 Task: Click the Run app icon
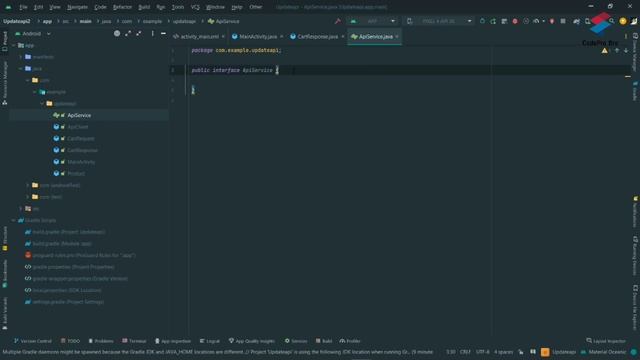[482, 21]
